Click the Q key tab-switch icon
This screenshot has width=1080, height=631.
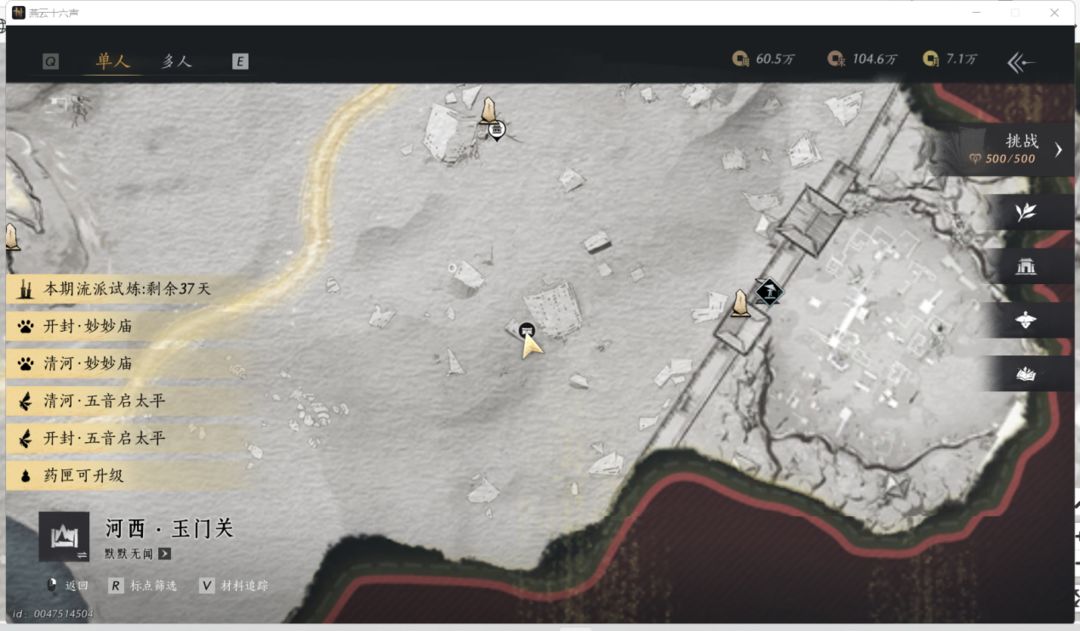point(50,61)
